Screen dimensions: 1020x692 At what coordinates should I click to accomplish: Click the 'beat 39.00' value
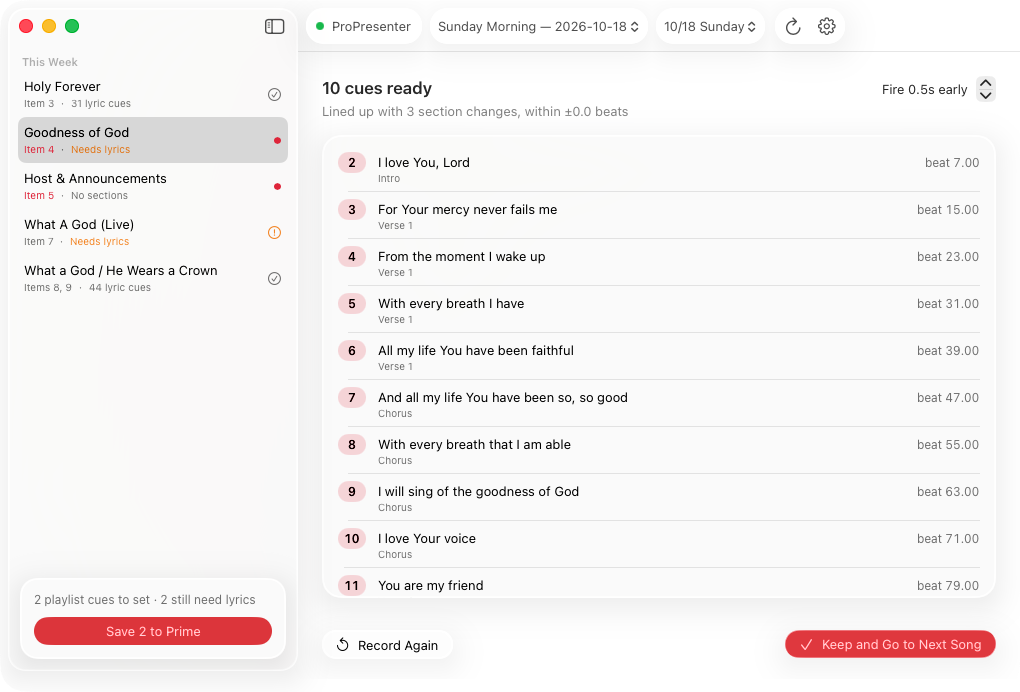948,351
